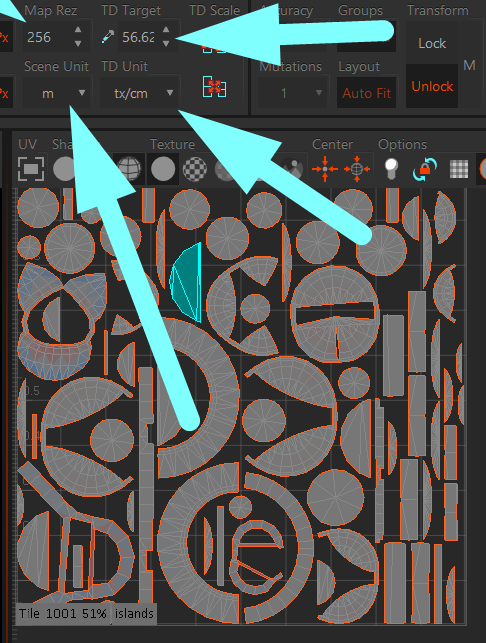Select the cyan highlighted UV island
The height and width of the screenshot is (643, 486).
(187, 282)
